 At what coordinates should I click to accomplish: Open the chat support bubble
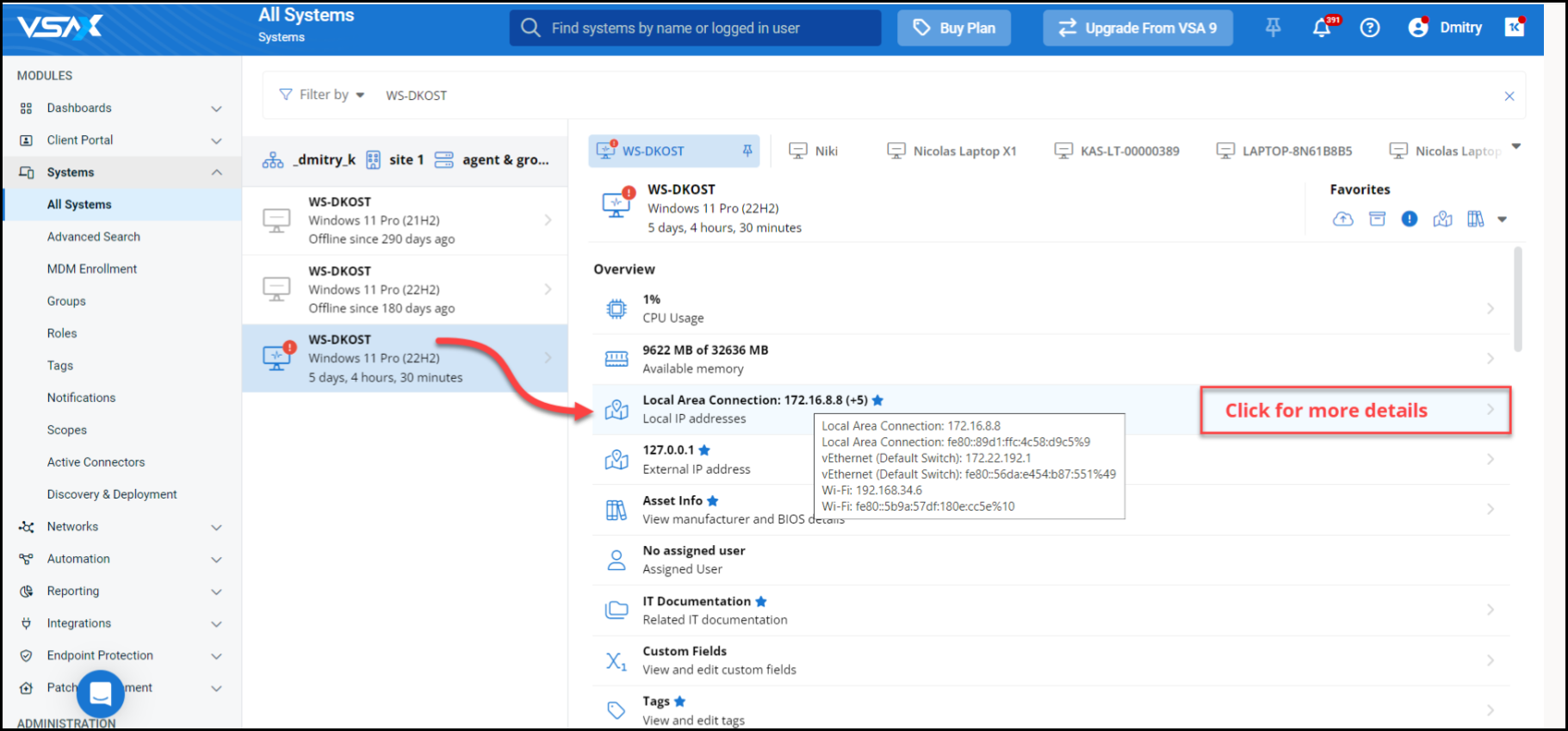(101, 693)
